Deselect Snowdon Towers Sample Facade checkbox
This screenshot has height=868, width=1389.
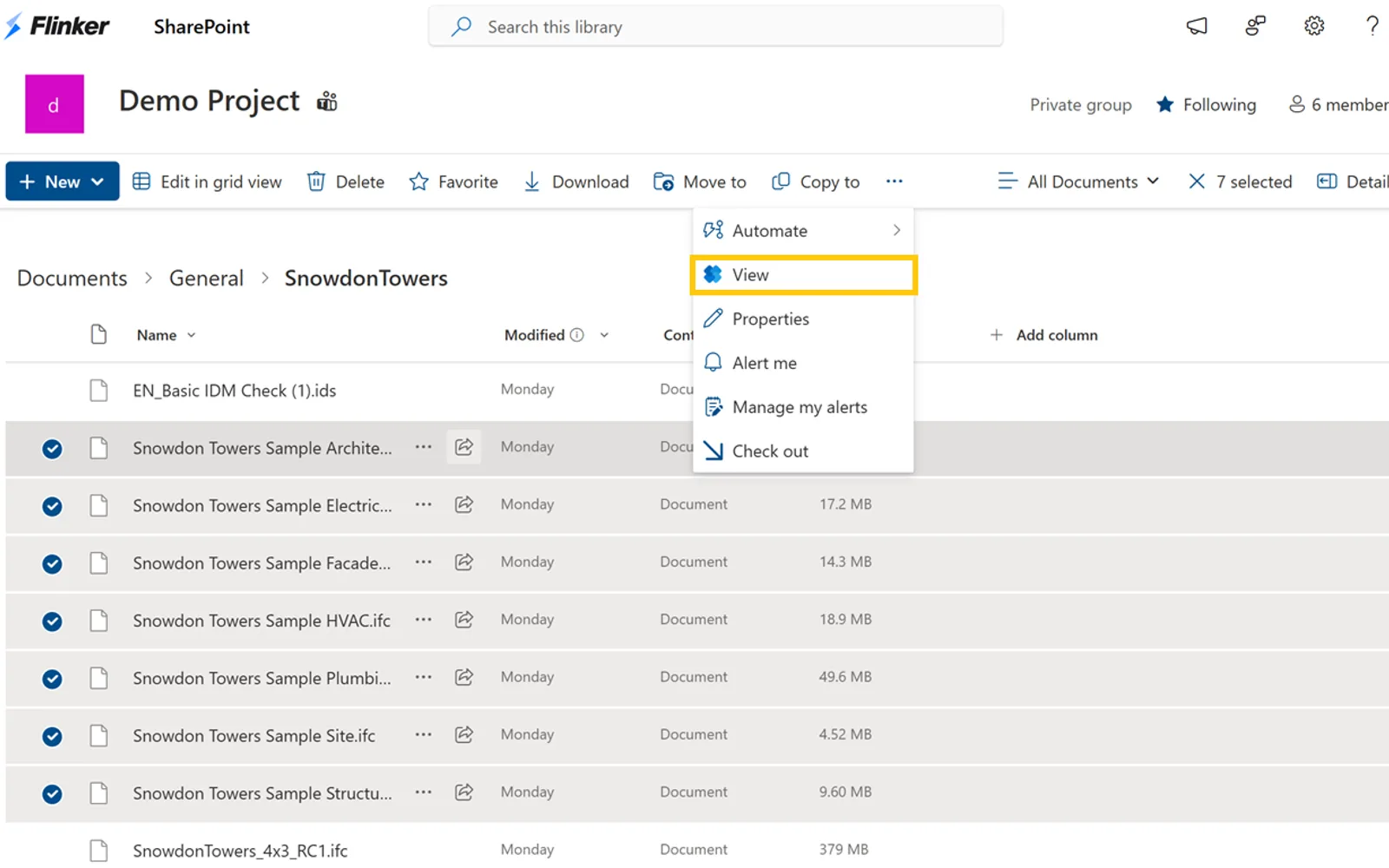coord(52,564)
